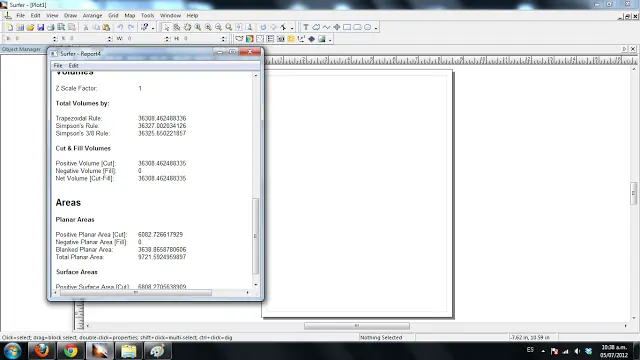The image size is (640, 360).
Task: Open Windows Explorer folder from taskbar
Action: [129, 351]
